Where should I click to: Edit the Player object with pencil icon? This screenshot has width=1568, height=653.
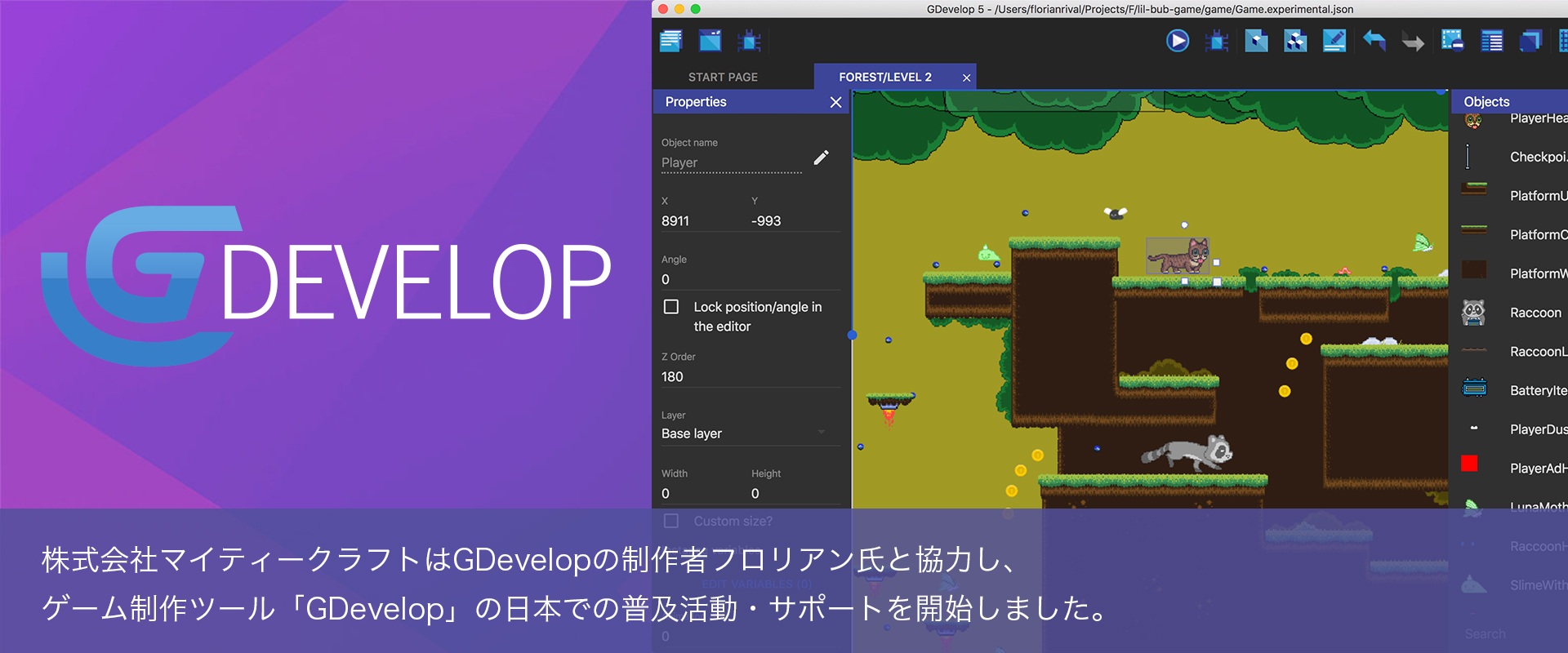click(822, 158)
